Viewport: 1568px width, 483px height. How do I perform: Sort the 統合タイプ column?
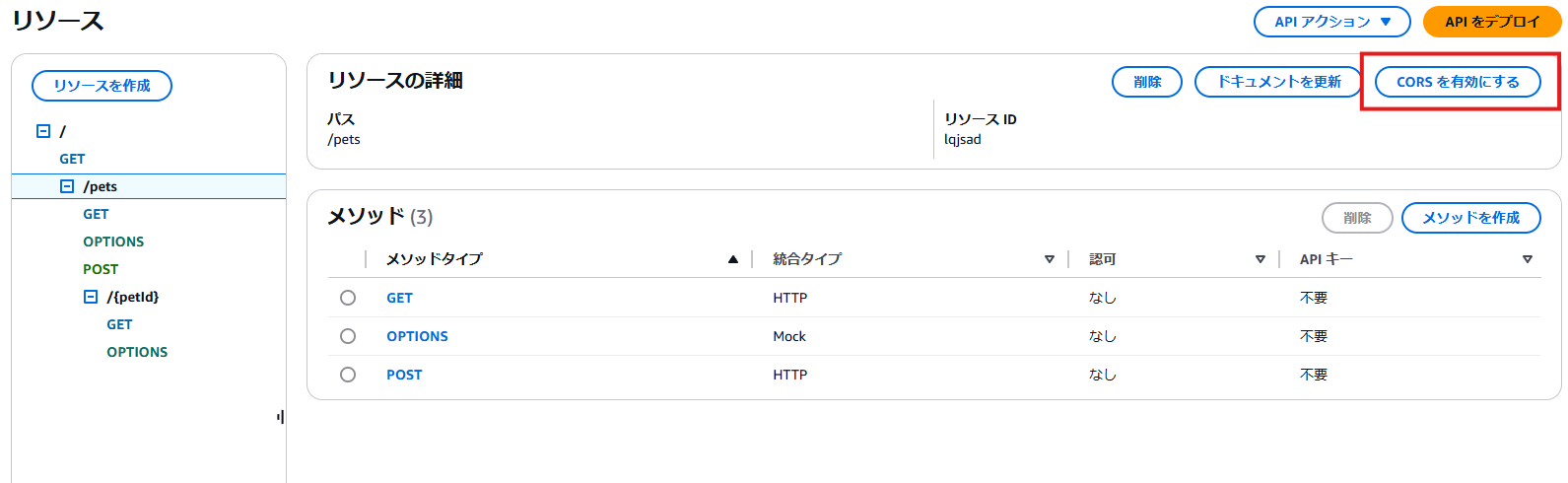coord(1049,259)
